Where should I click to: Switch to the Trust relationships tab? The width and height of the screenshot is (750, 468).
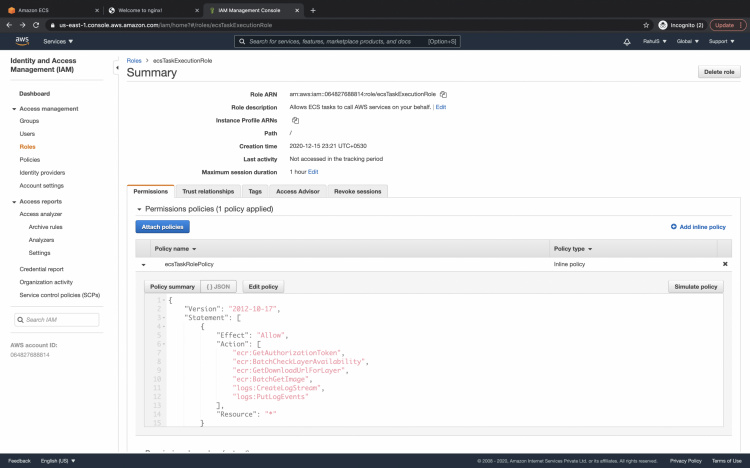tap(208, 191)
